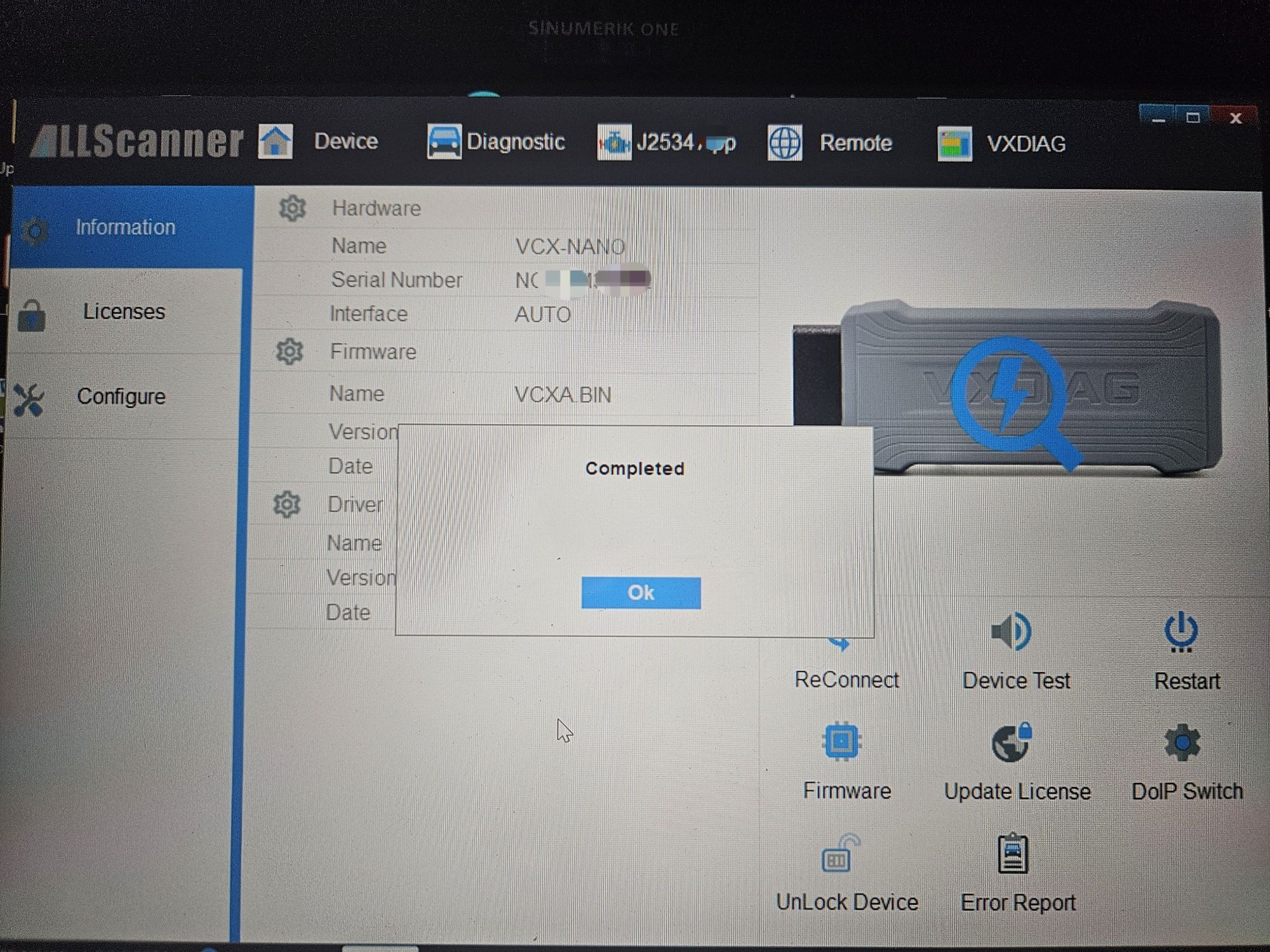Open Licenses in the sidebar
Viewport: 1270px width, 952px height.
pos(125,311)
